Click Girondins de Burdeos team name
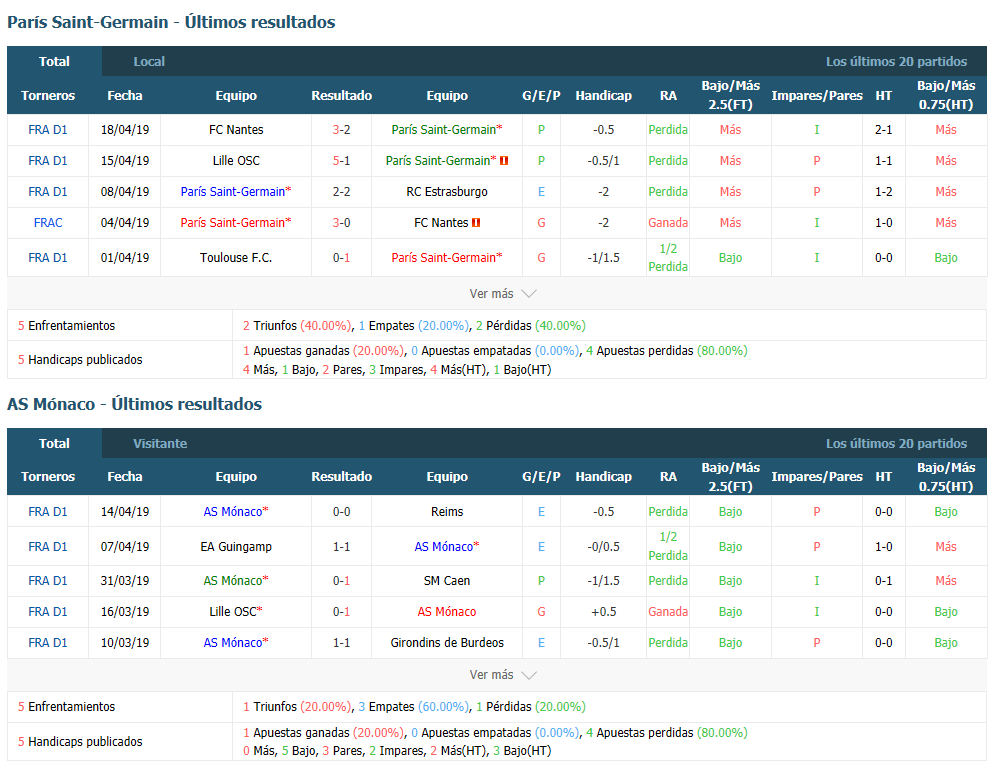999x767 pixels. click(447, 643)
